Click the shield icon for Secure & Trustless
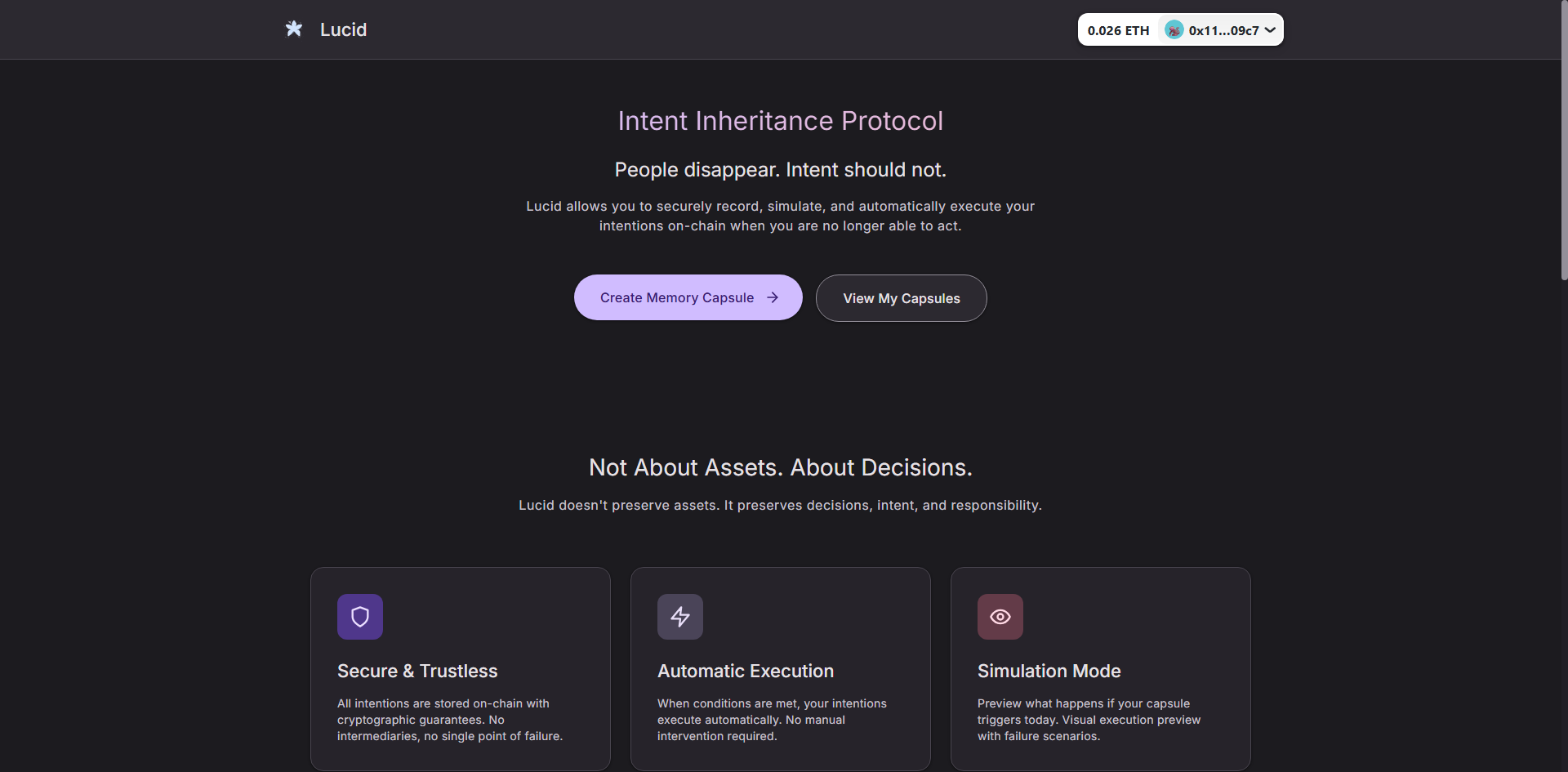Image resolution: width=1568 pixels, height=772 pixels. 360,617
